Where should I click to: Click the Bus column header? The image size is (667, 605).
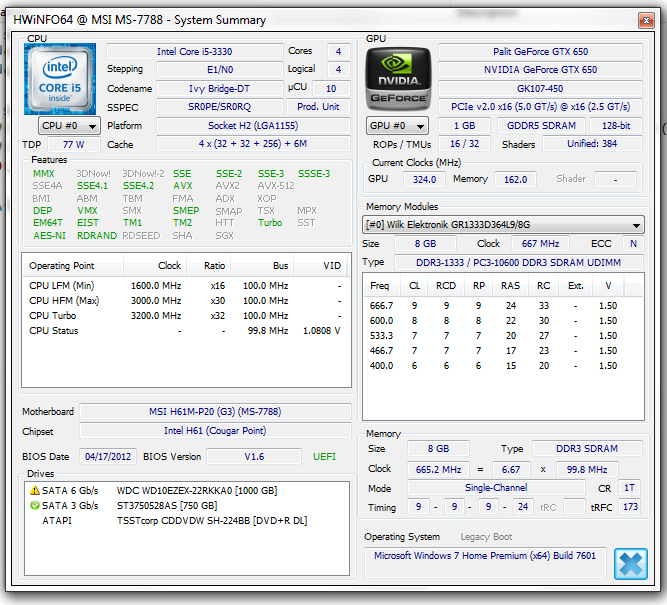tap(262, 266)
